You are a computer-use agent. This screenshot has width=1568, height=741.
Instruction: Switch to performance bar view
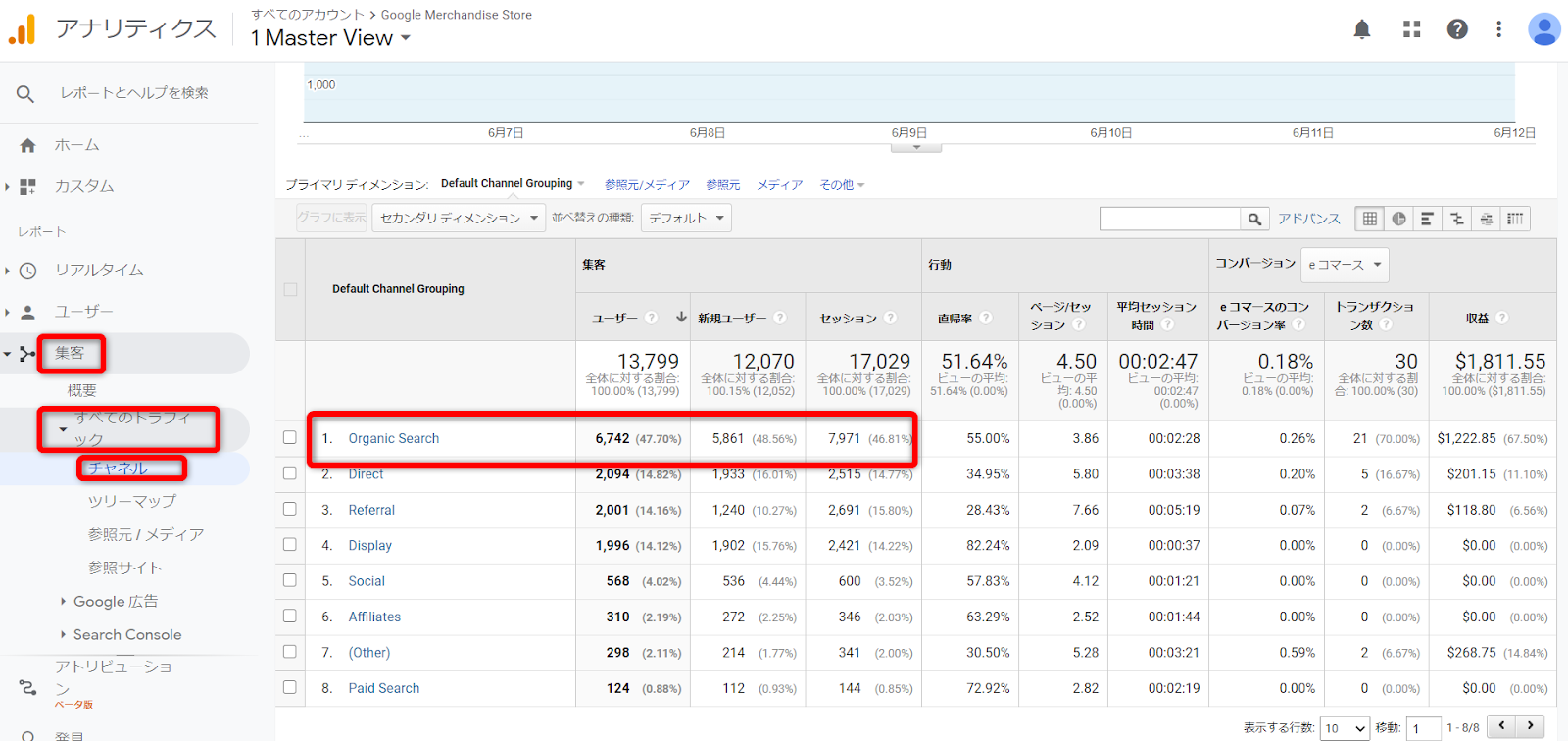(1427, 219)
